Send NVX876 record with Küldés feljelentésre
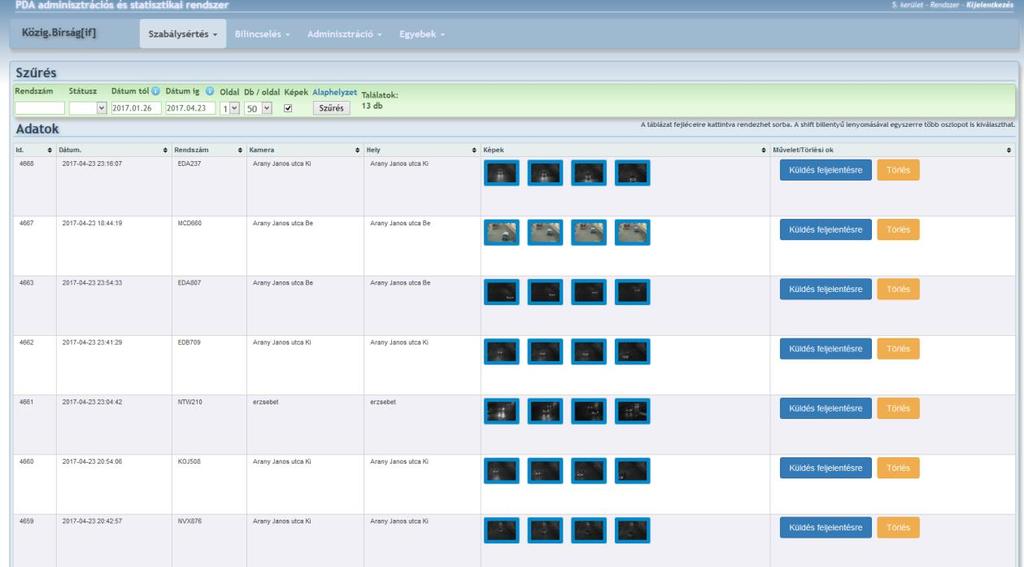Viewport: 1024px width, 567px height. 825,527
